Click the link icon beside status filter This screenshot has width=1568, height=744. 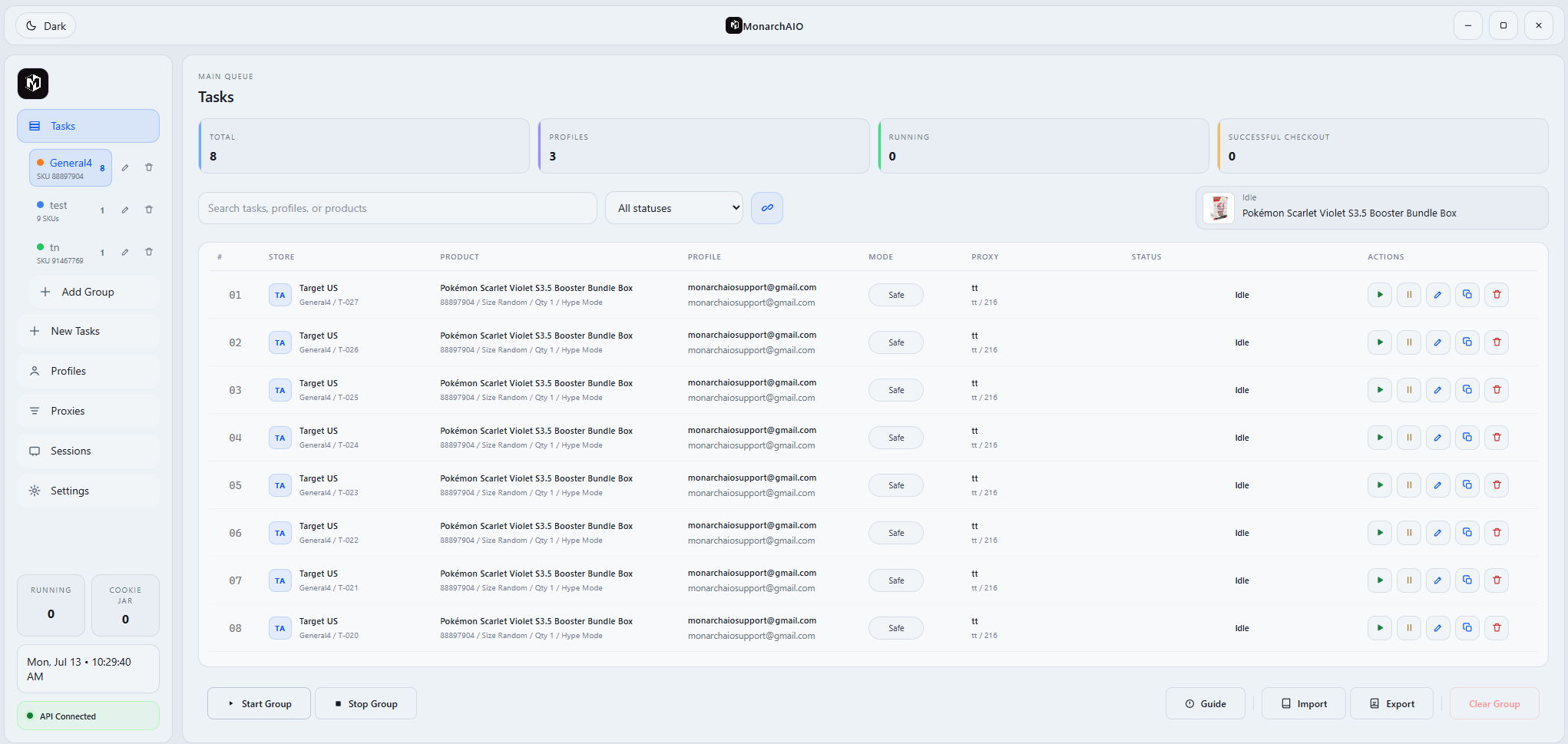click(767, 208)
